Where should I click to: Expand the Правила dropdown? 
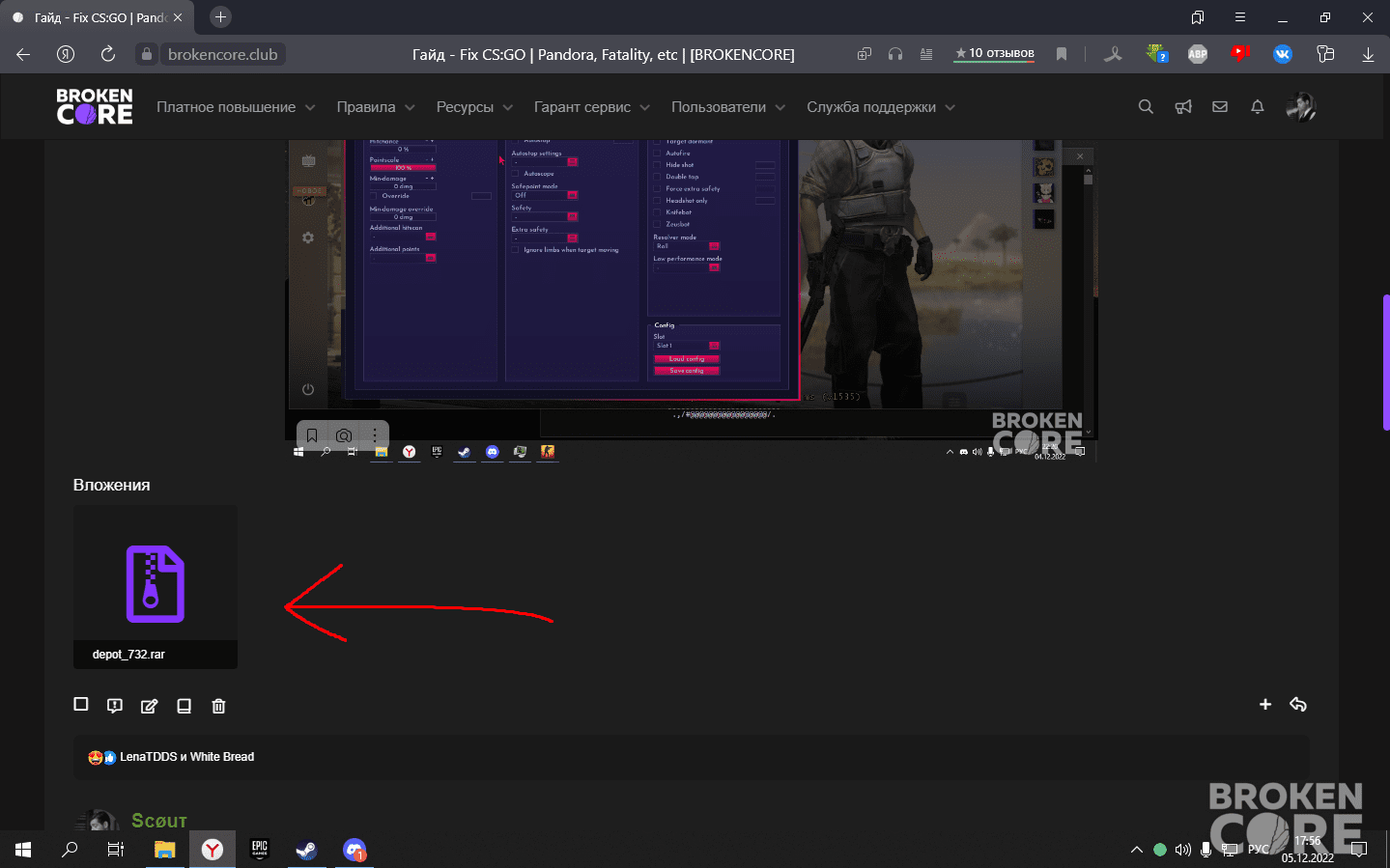(376, 107)
